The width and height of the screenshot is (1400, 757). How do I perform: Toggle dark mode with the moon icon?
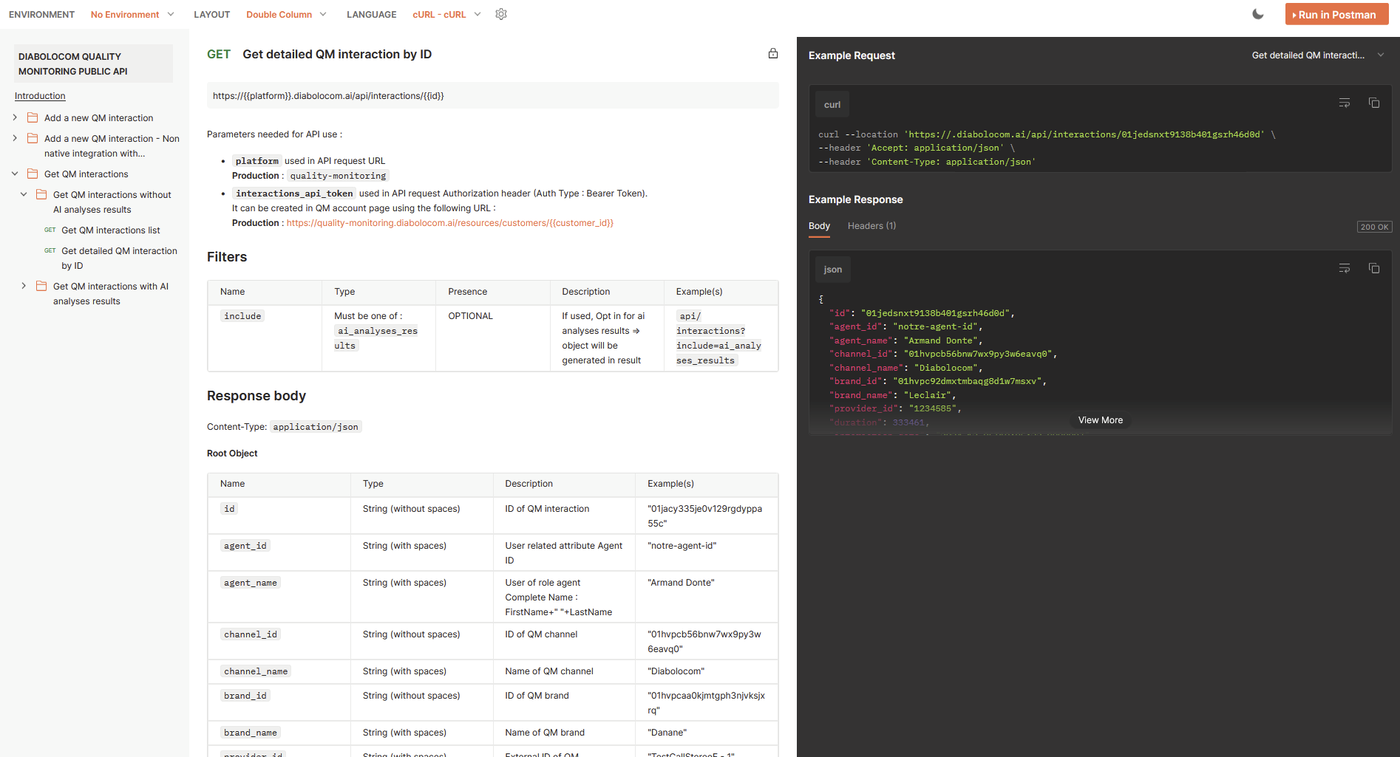coord(1258,14)
